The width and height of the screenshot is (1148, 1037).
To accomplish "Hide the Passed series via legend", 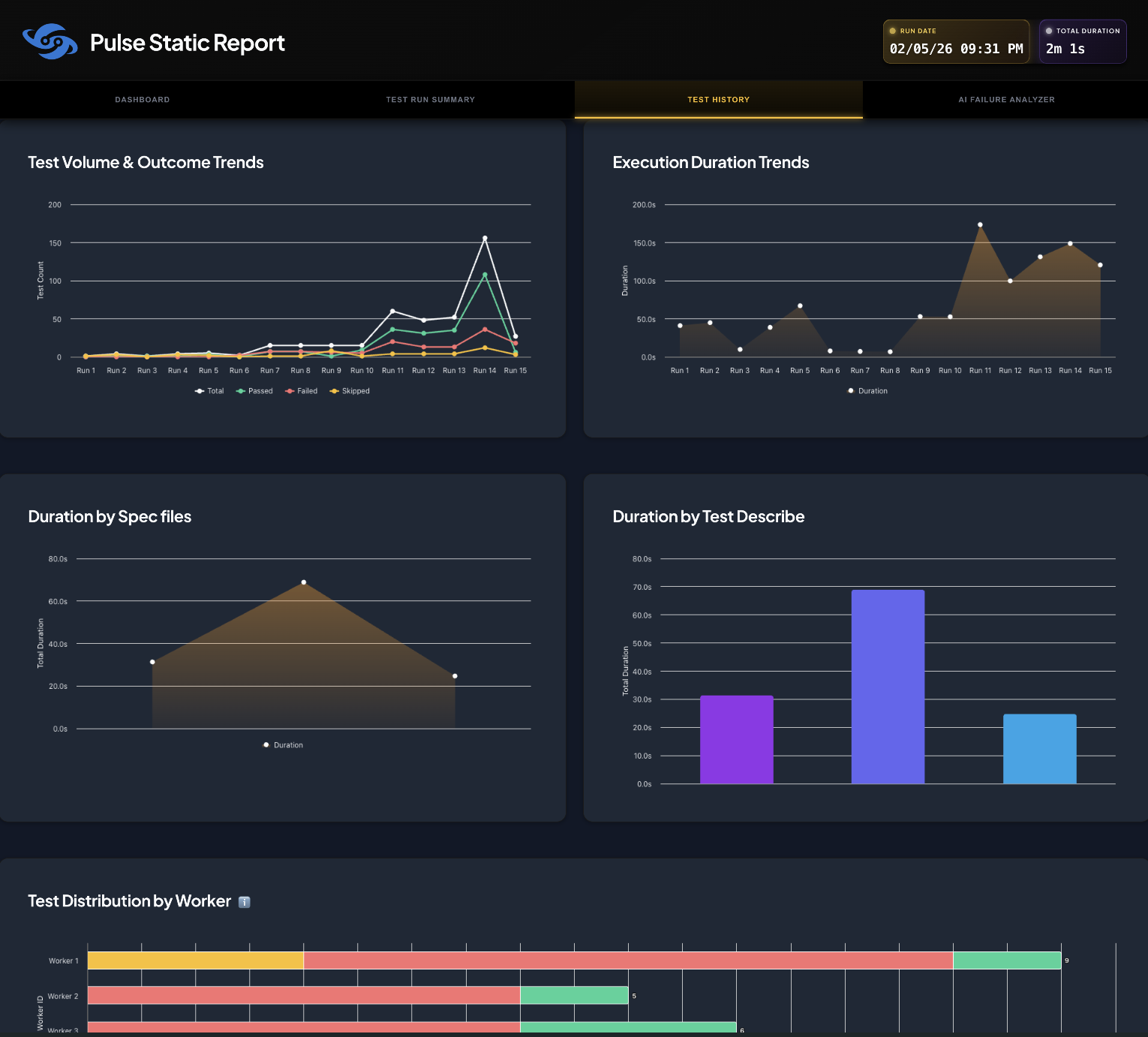I will click(254, 391).
